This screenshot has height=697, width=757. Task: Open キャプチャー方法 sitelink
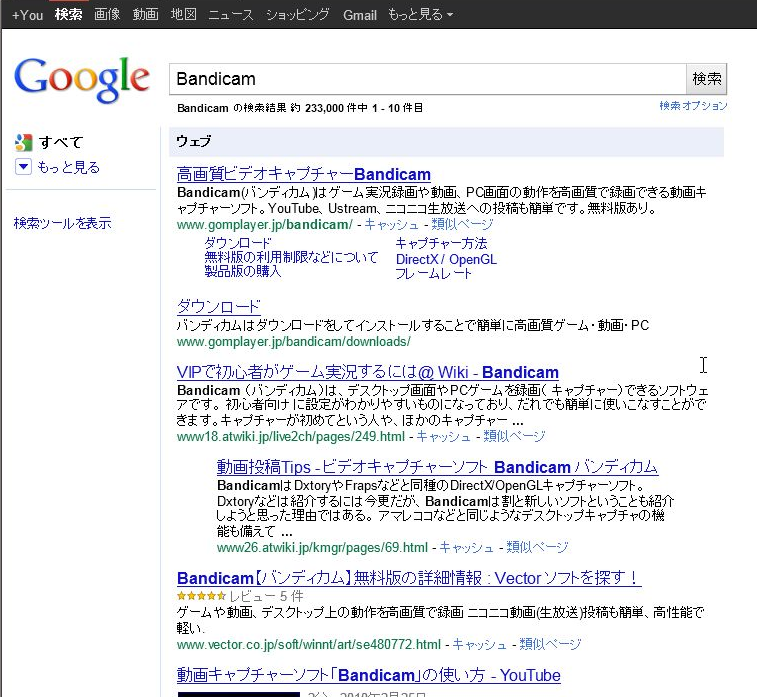tap(441, 243)
